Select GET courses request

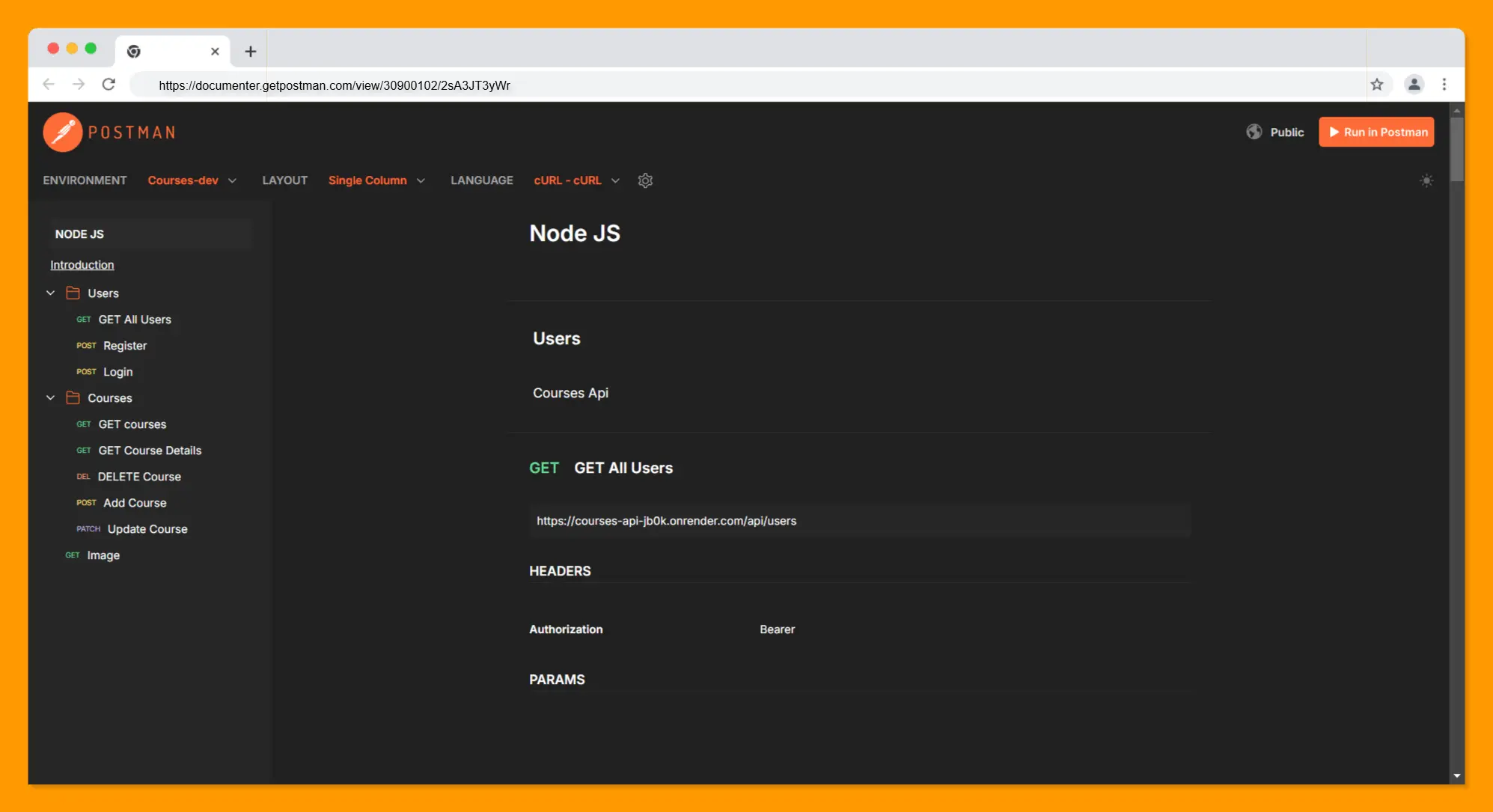click(x=132, y=424)
